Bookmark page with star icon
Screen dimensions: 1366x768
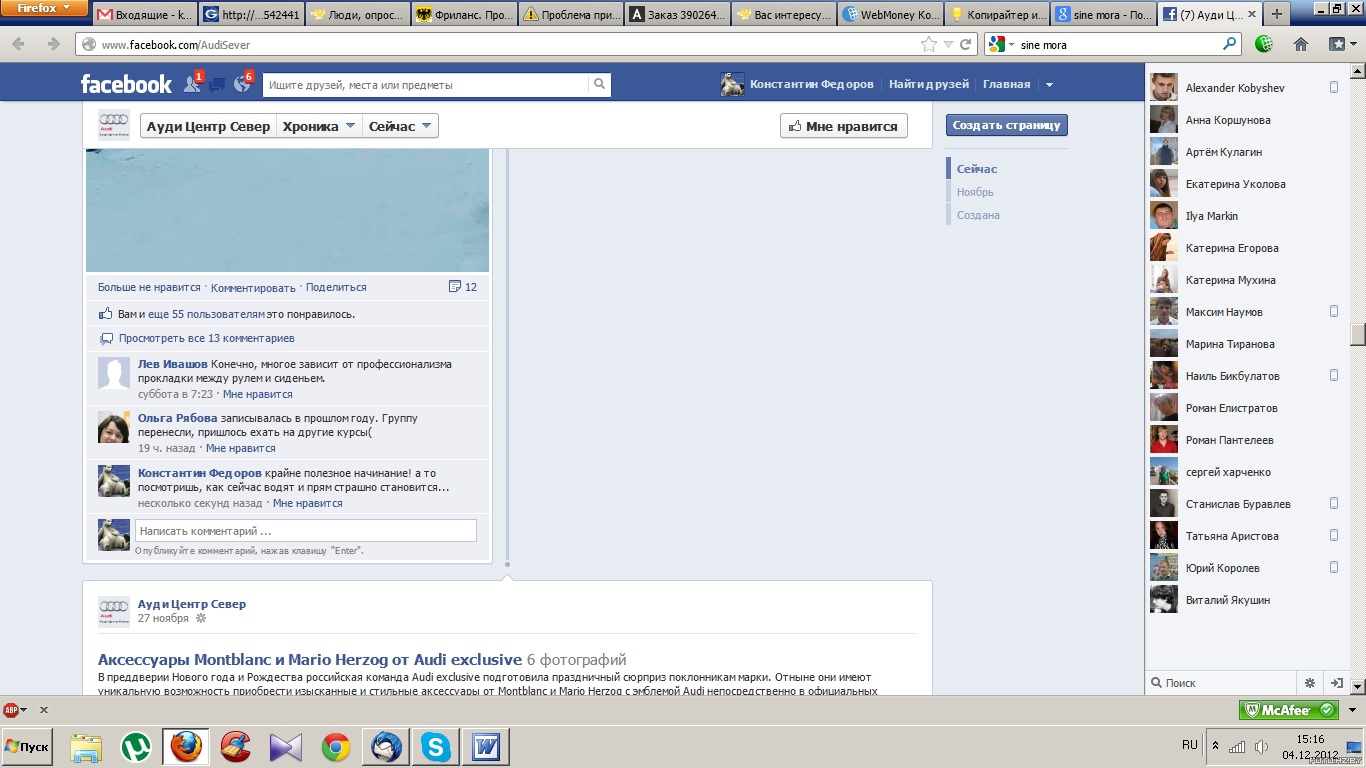click(x=929, y=44)
